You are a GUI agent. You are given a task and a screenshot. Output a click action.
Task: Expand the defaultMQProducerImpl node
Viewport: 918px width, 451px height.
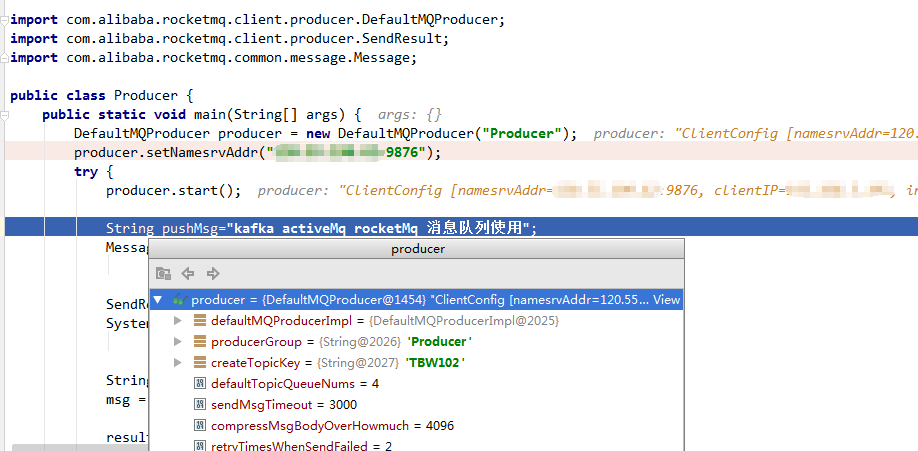pyautogui.click(x=178, y=321)
